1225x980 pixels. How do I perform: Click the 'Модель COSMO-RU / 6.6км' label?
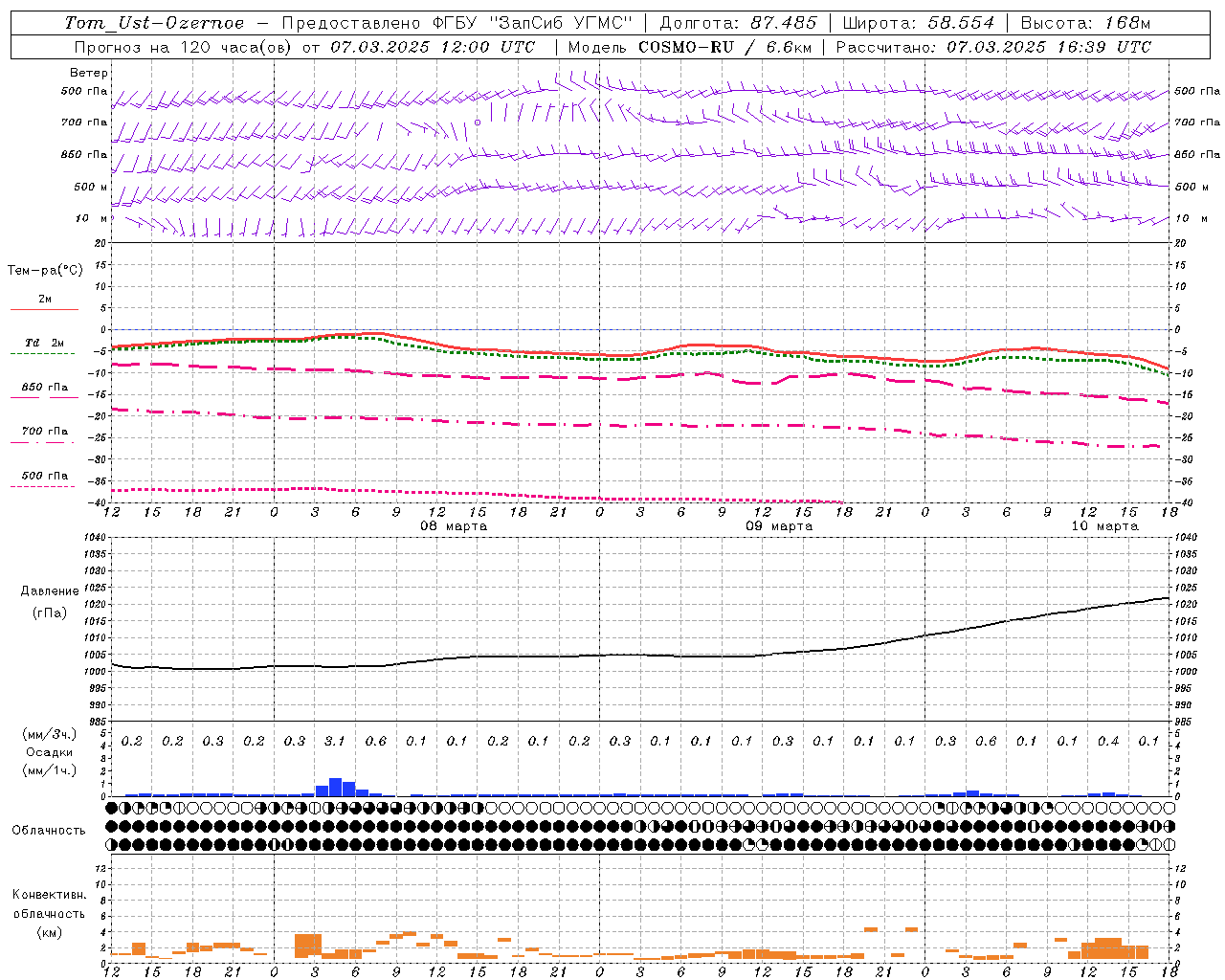click(x=690, y=47)
